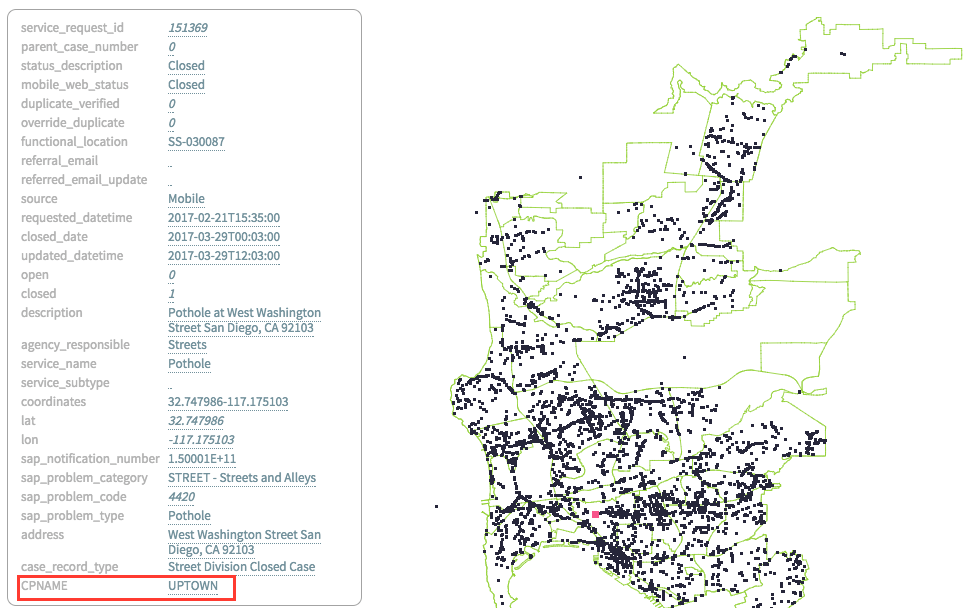Click requested_datetime 2017-02-21T15:35:00
The width and height of the screenshot is (969, 608).
click(224, 217)
